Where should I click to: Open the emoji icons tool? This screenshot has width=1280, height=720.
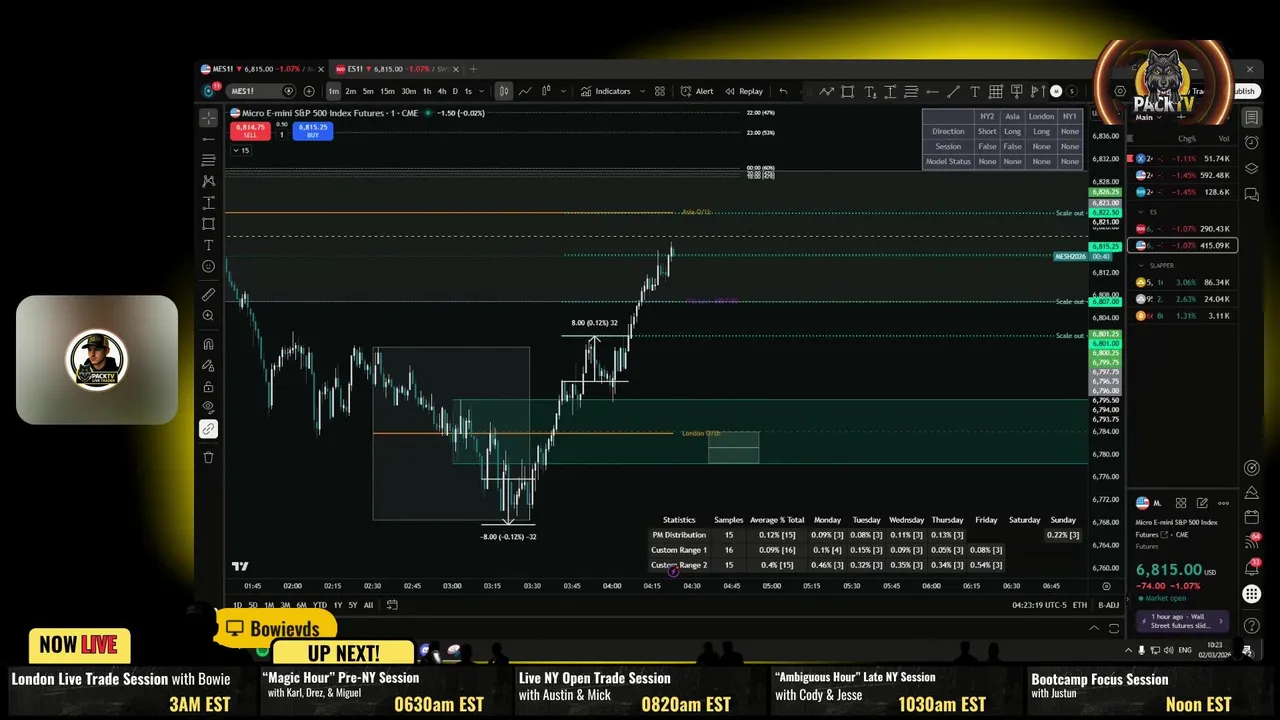[x=208, y=266]
